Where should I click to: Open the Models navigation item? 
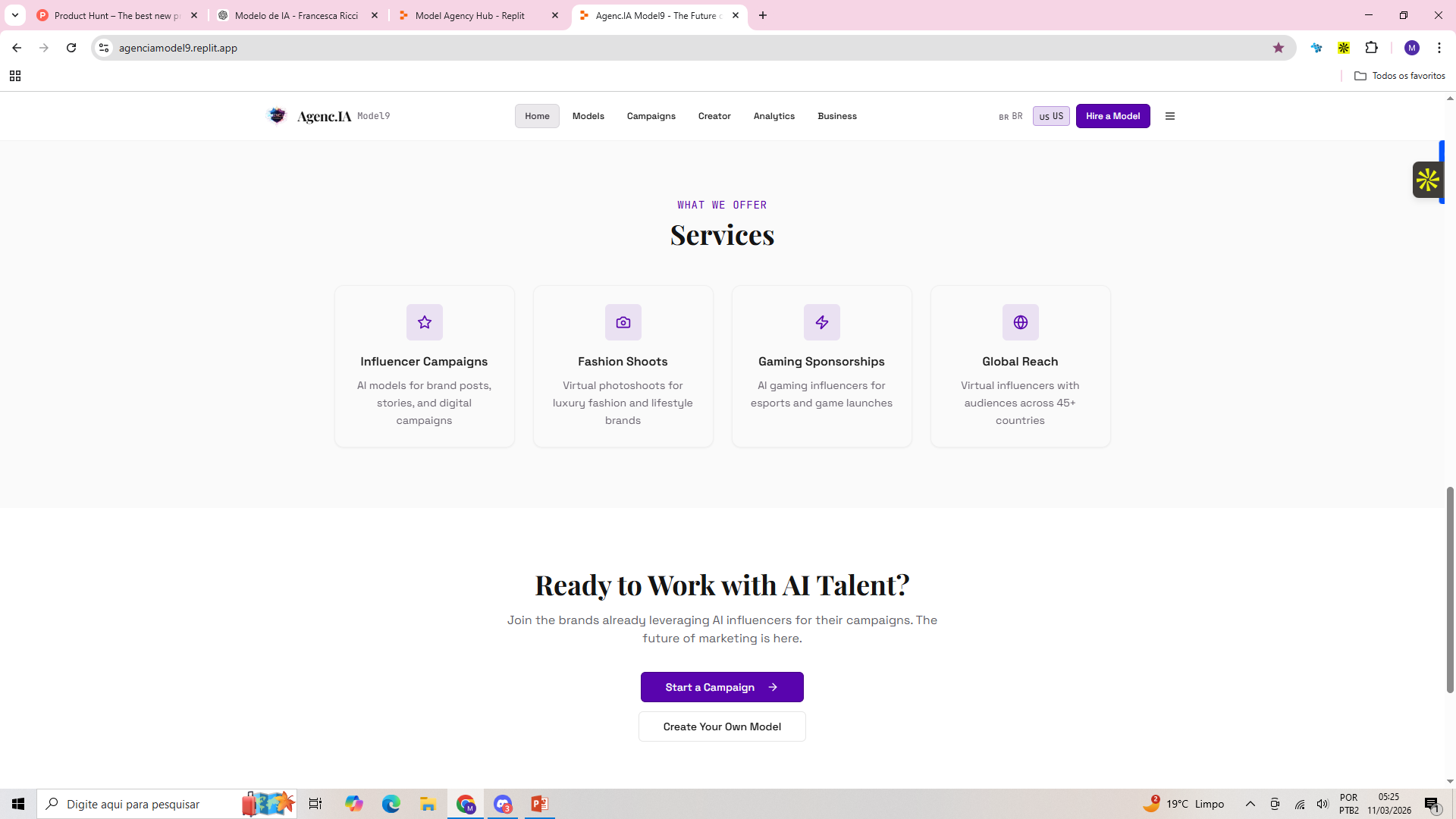(588, 116)
